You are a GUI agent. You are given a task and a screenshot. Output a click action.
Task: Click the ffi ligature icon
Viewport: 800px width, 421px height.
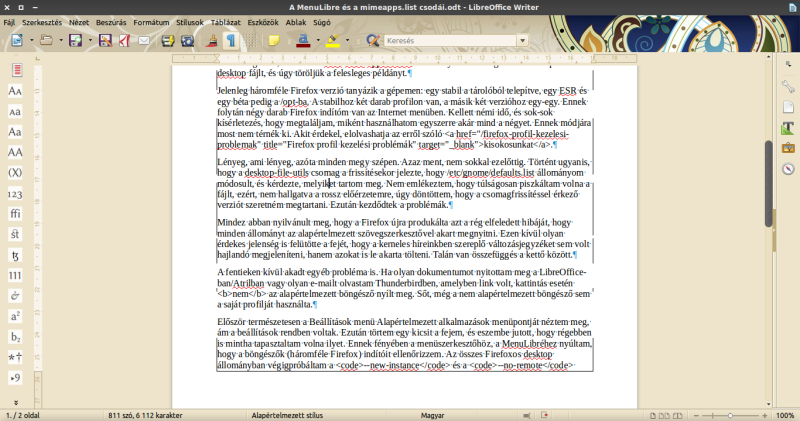[x=15, y=214]
